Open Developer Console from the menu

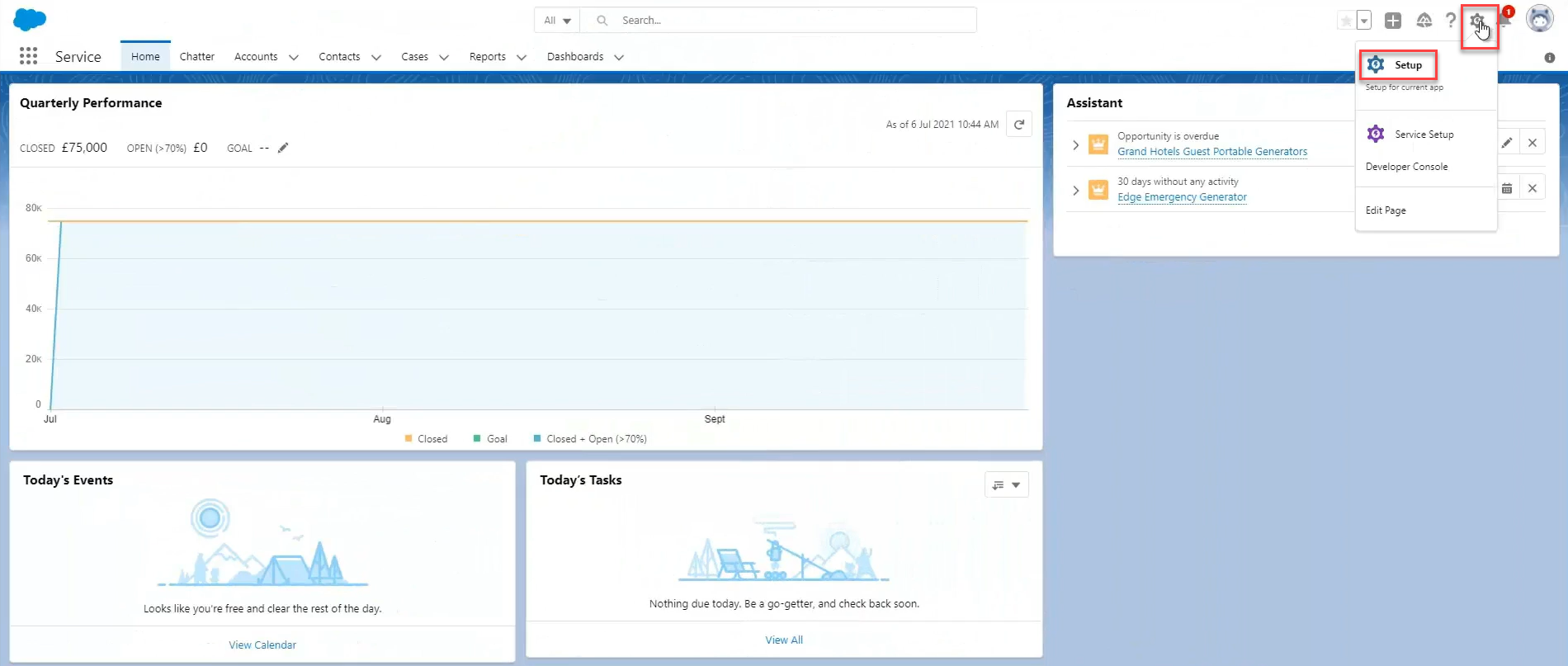pyautogui.click(x=1406, y=167)
